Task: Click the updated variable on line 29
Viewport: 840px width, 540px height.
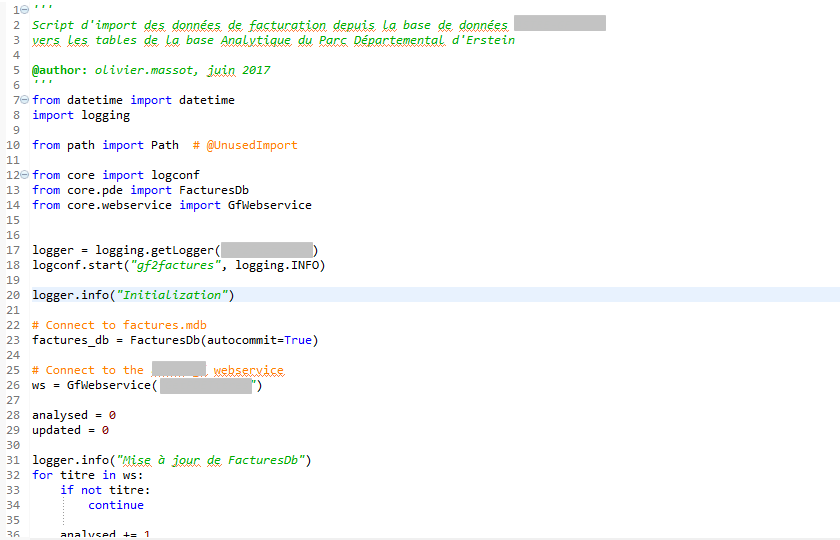Action: pyautogui.click(x=56, y=430)
